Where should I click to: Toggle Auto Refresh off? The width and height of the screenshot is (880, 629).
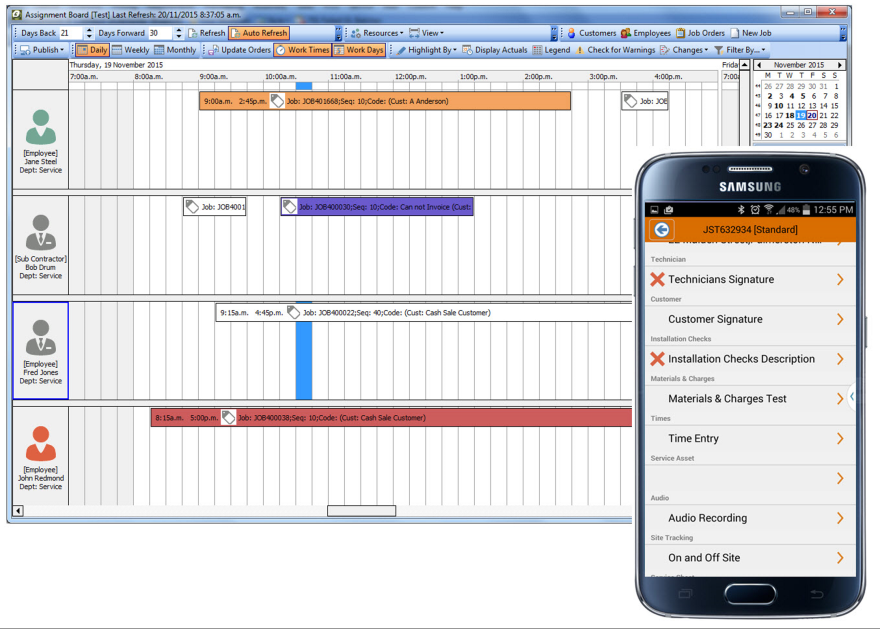point(259,33)
